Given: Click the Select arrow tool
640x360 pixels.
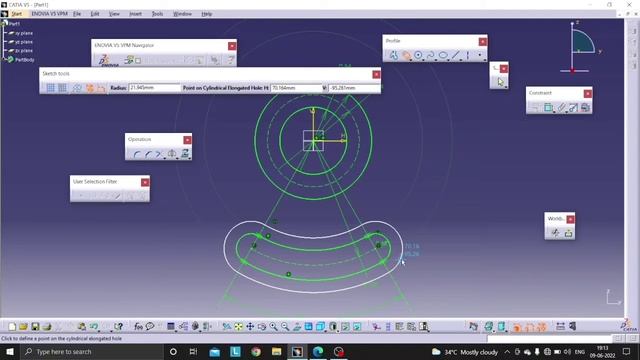Looking at the screenshot, I should (500, 82).
